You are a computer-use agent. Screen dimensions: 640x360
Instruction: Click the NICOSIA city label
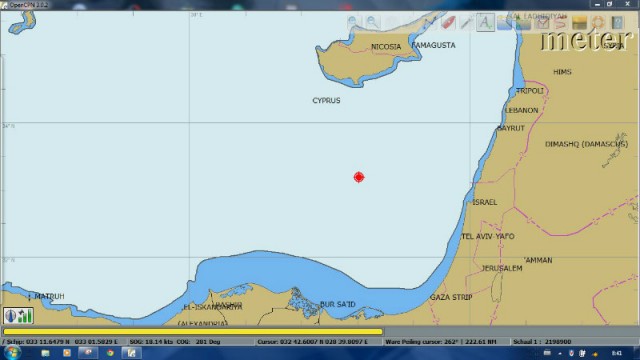(x=386, y=47)
